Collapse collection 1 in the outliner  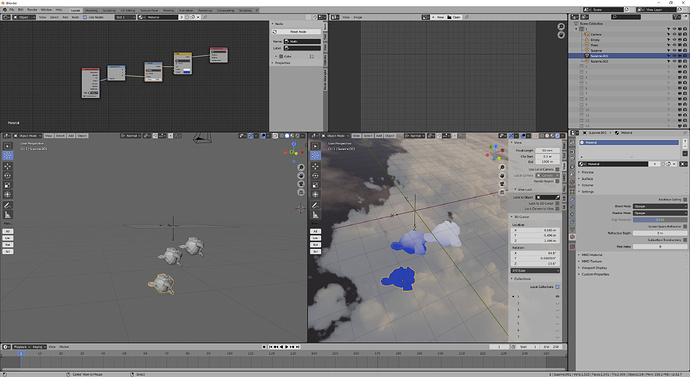point(576,29)
